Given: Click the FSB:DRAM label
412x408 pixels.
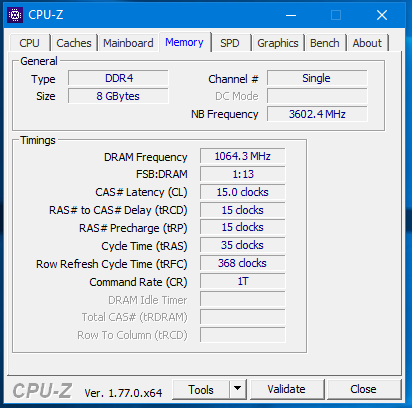Looking at the screenshot, I should (x=162, y=174).
